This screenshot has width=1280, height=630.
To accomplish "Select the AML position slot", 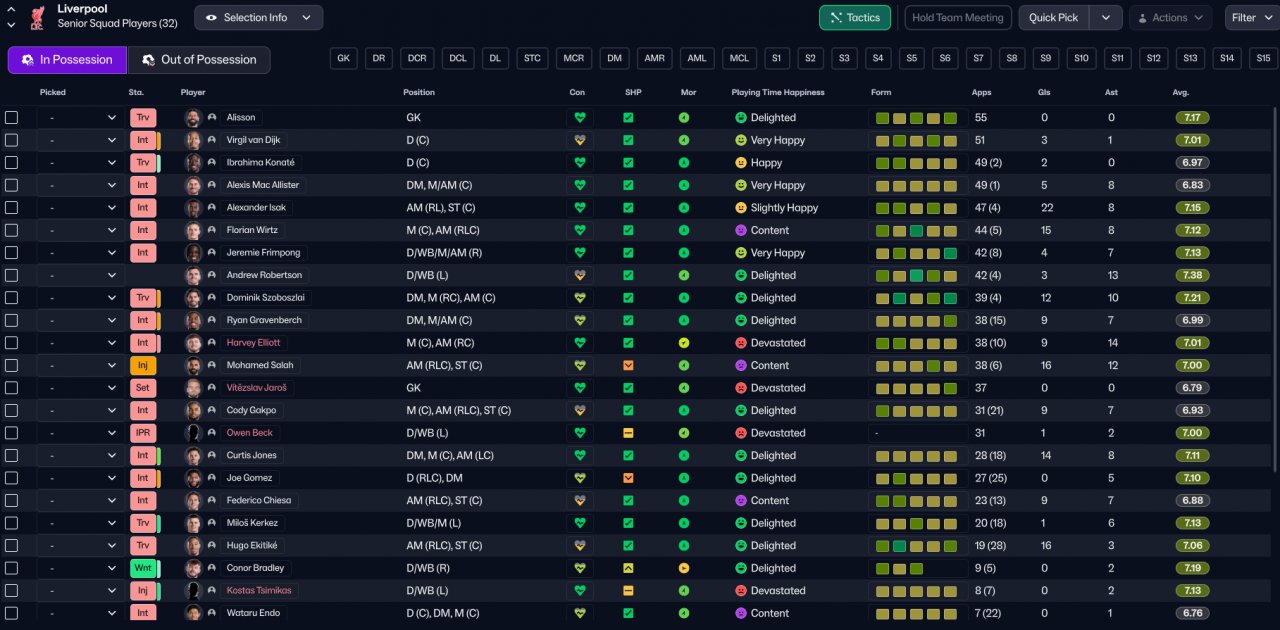I will (697, 58).
